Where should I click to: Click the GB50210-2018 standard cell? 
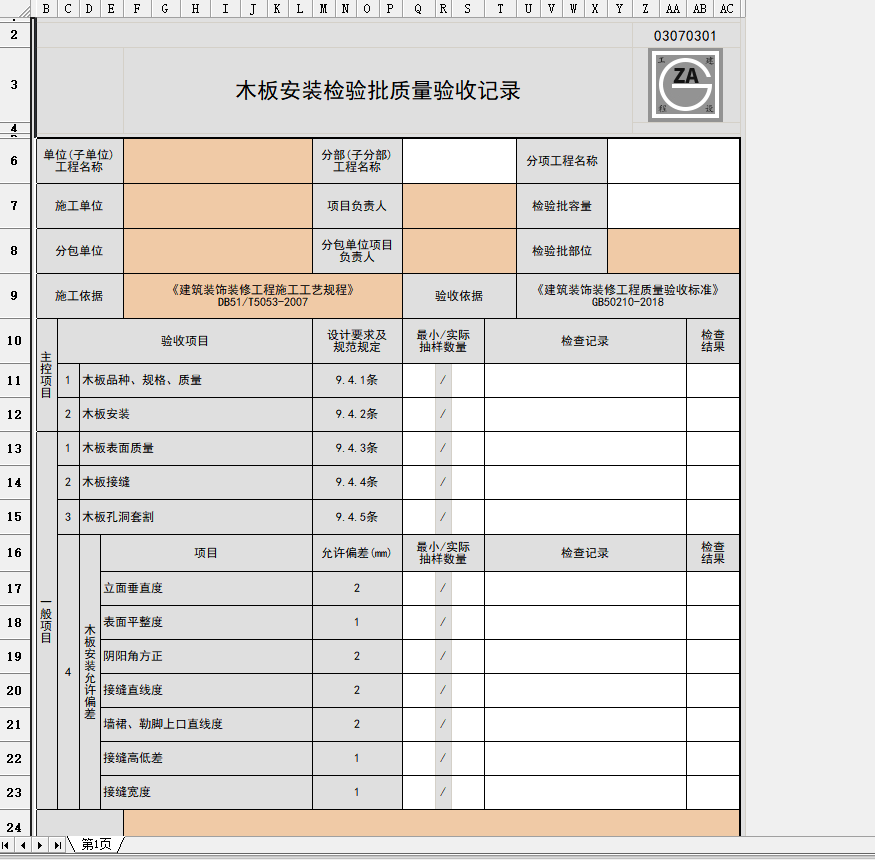[x=628, y=296]
